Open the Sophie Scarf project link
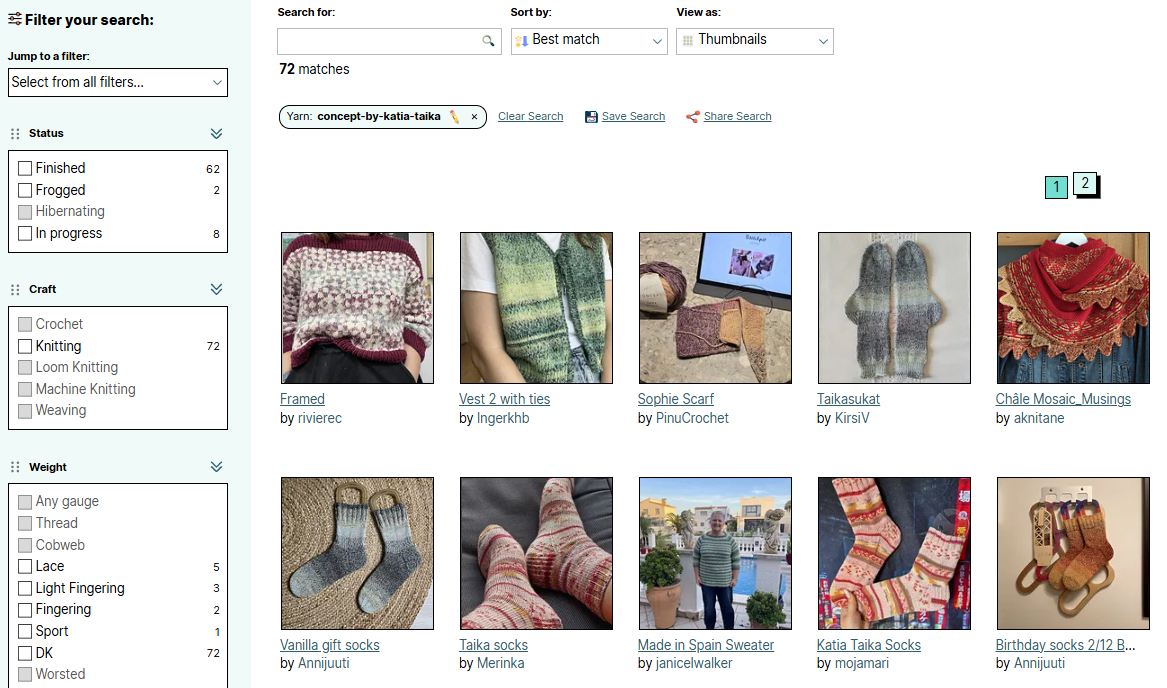Screen dimensions: 1167x688 point(676,399)
